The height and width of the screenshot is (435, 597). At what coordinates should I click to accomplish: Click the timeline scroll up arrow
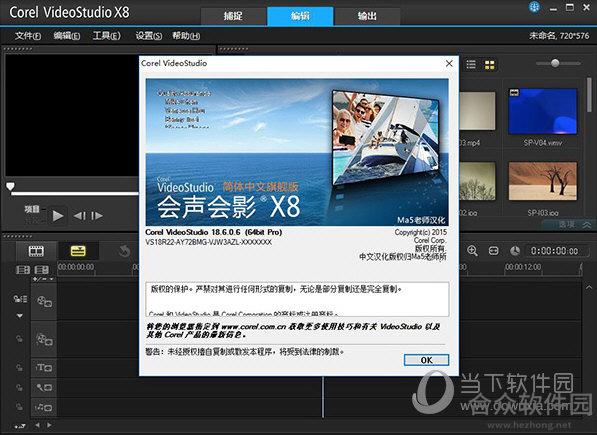coord(589,287)
